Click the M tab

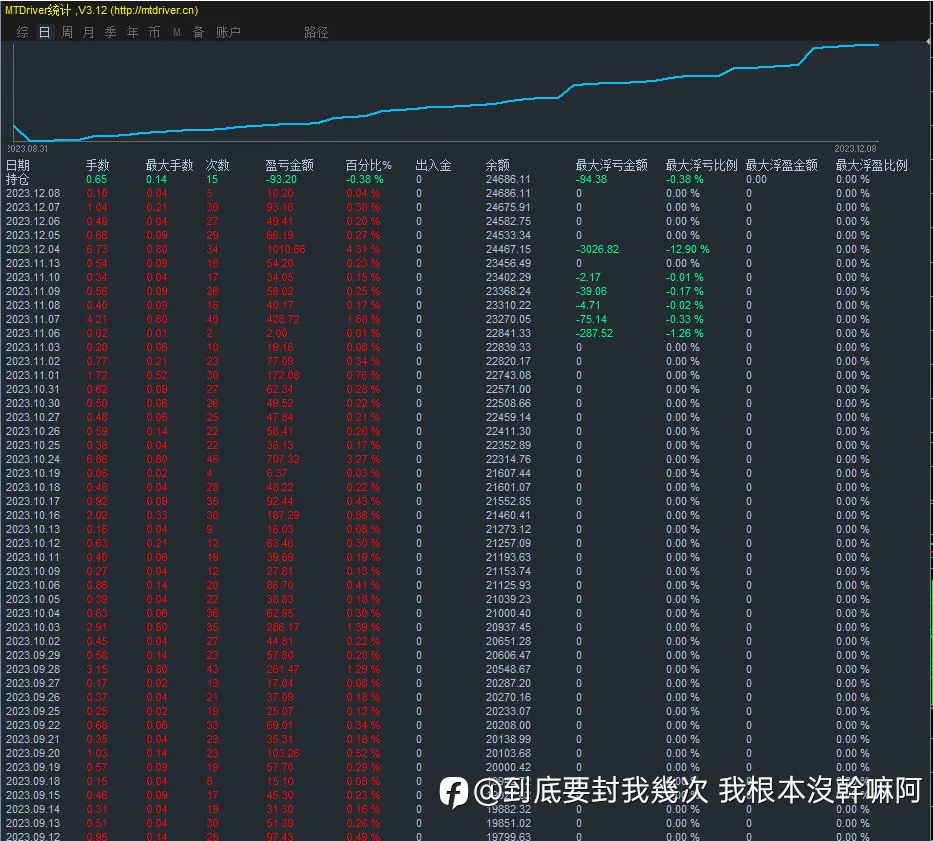[177, 32]
